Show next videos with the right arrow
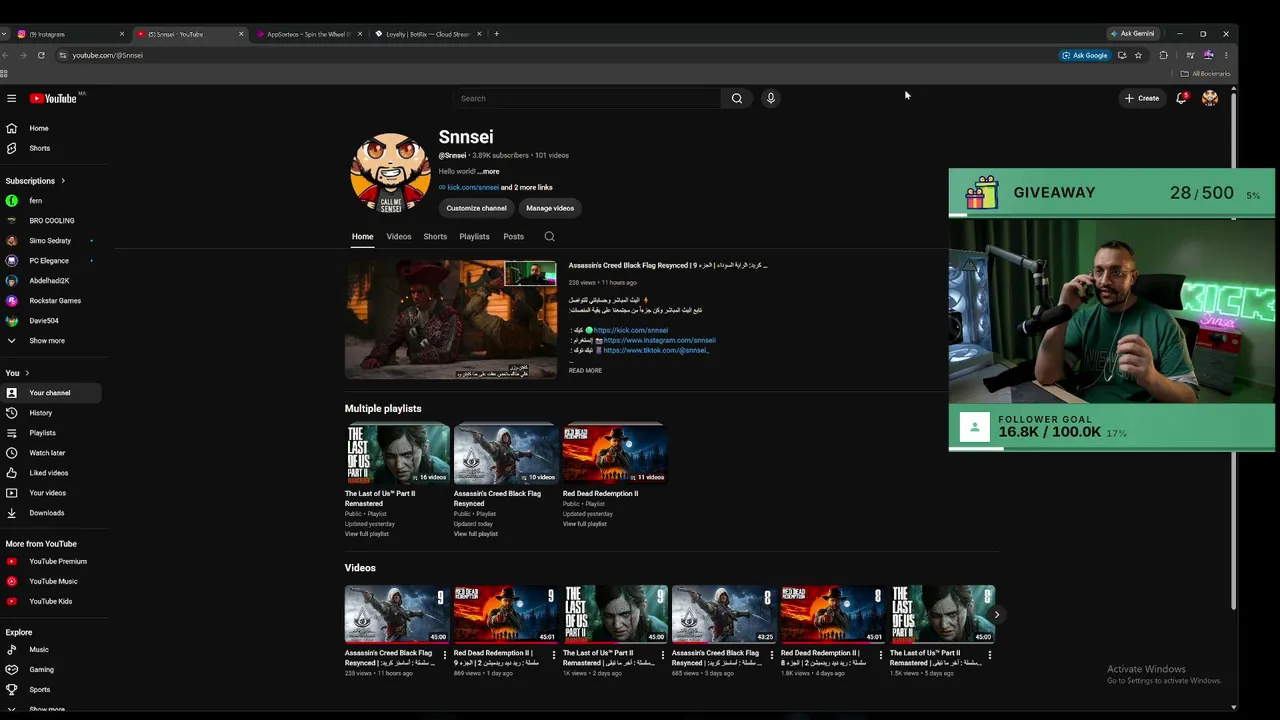Viewport: 1280px width, 720px height. (x=996, y=615)
